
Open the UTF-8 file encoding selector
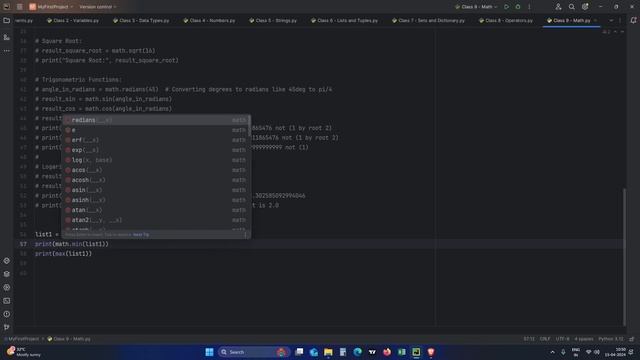point(562,339)
